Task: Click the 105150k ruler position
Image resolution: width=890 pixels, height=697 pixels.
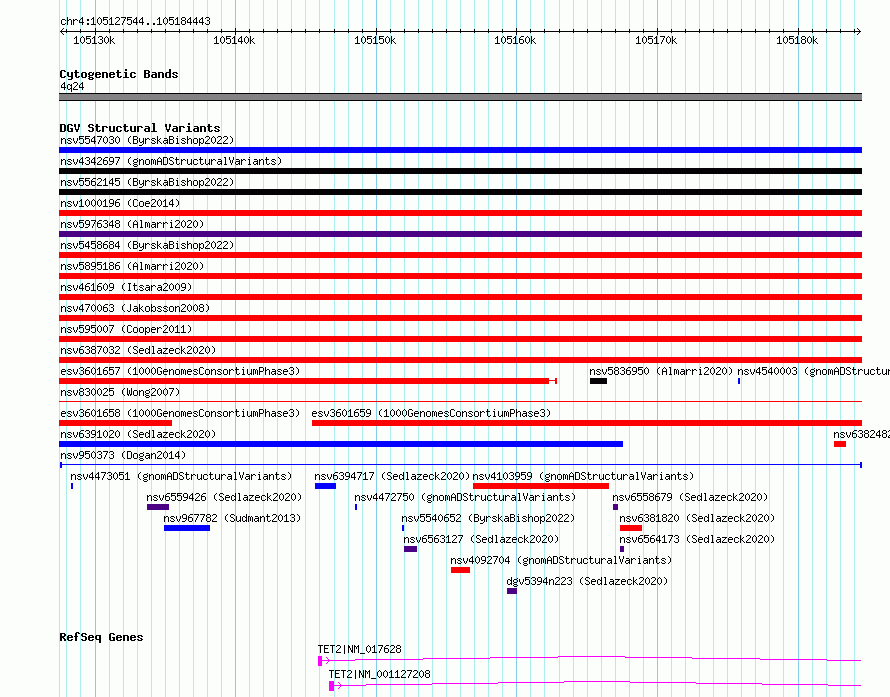Action: (x=375, y=40)
